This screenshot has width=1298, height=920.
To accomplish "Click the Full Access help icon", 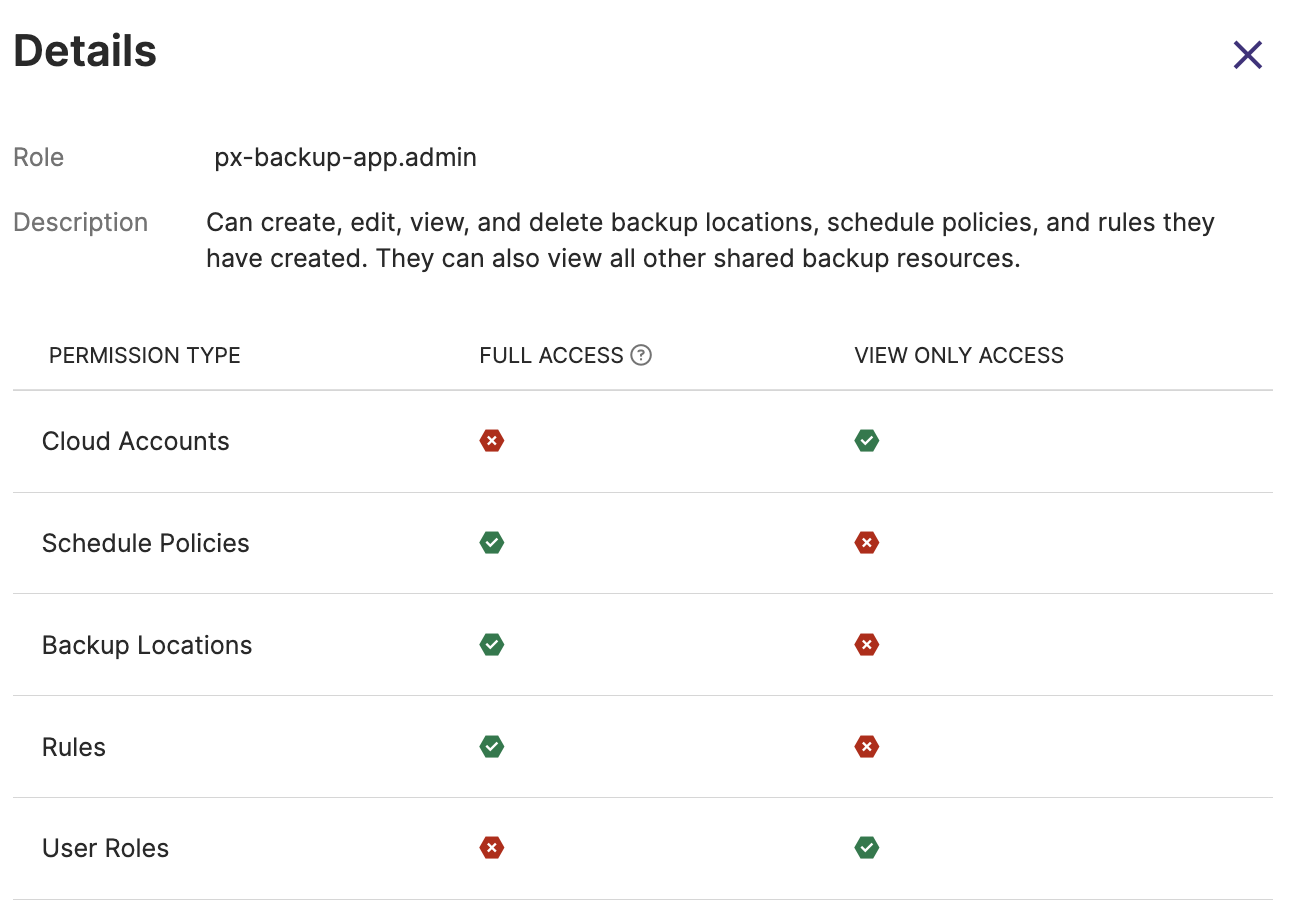I will [641, 355].
